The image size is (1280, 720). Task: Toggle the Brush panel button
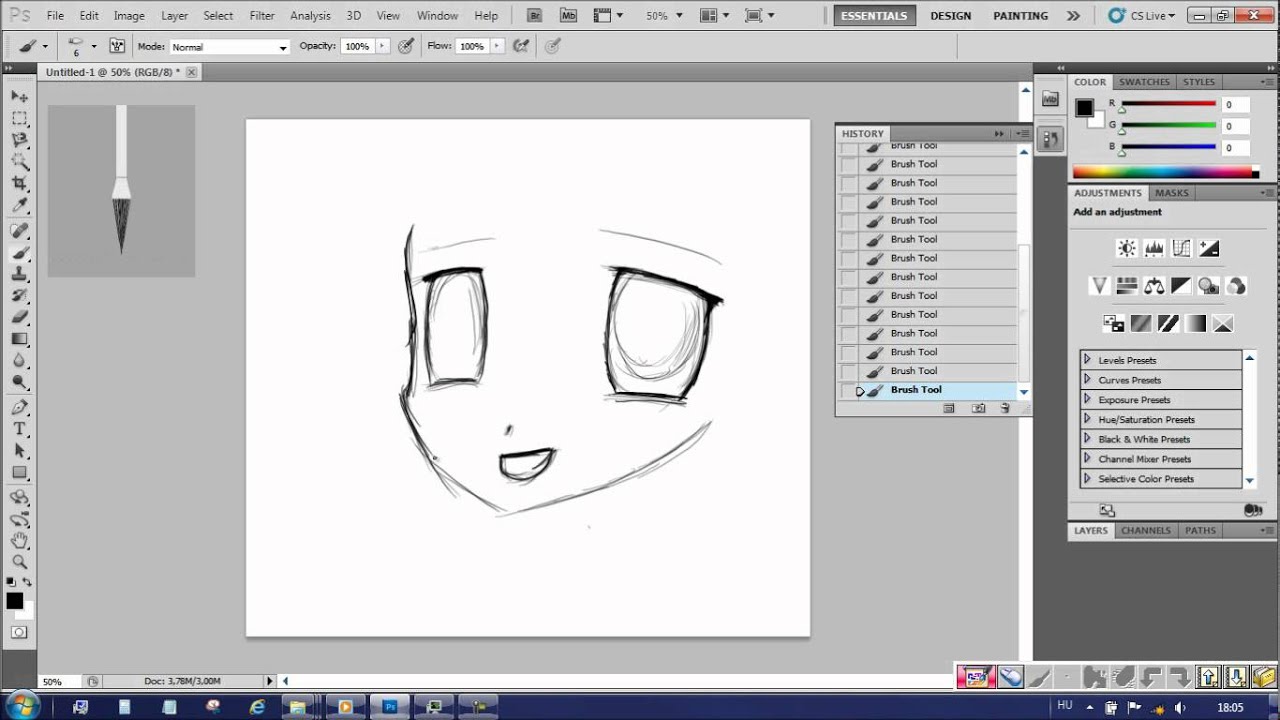117,46
